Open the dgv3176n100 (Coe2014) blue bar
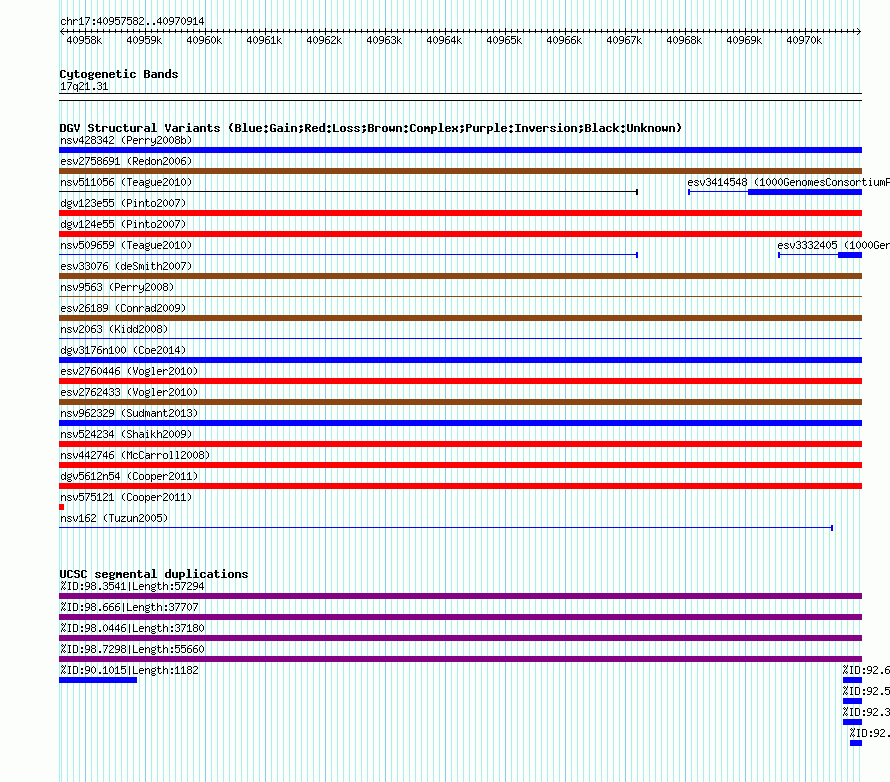 coord(460,360)
